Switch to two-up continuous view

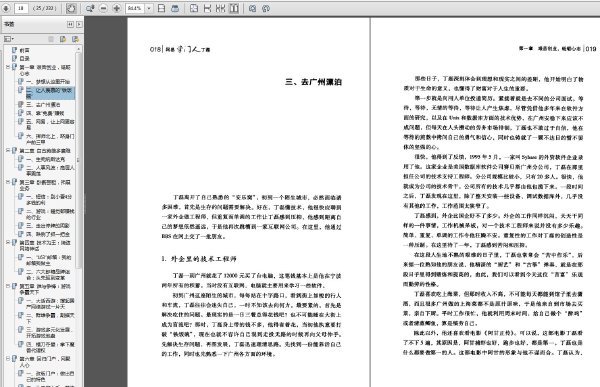220,8
